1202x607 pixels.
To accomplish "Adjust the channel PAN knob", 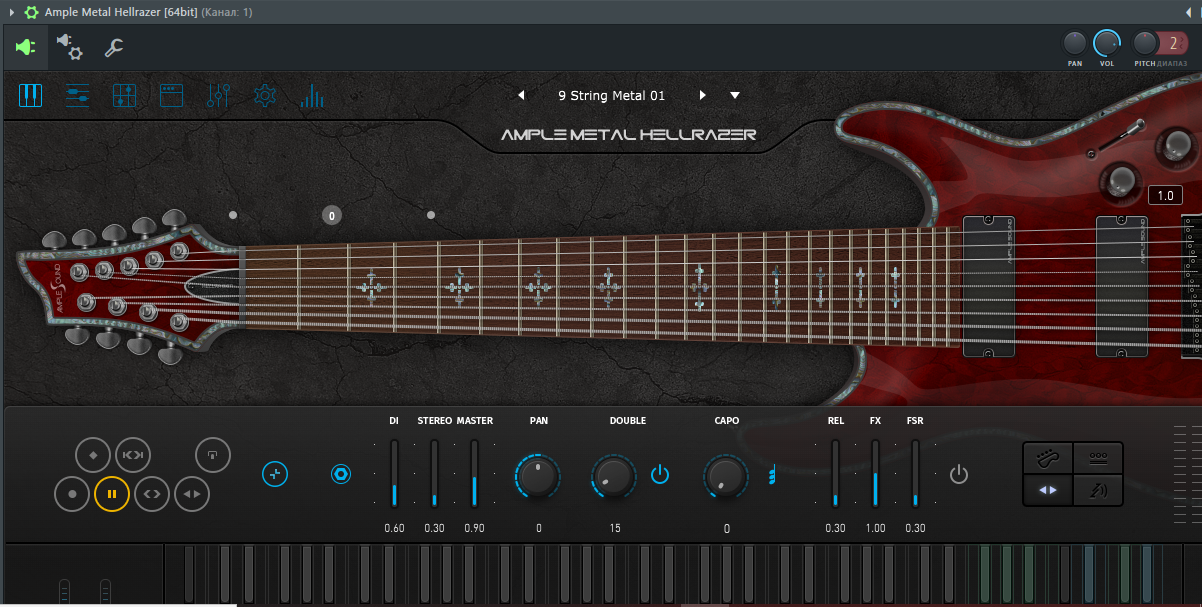I will coord(1075,43).
